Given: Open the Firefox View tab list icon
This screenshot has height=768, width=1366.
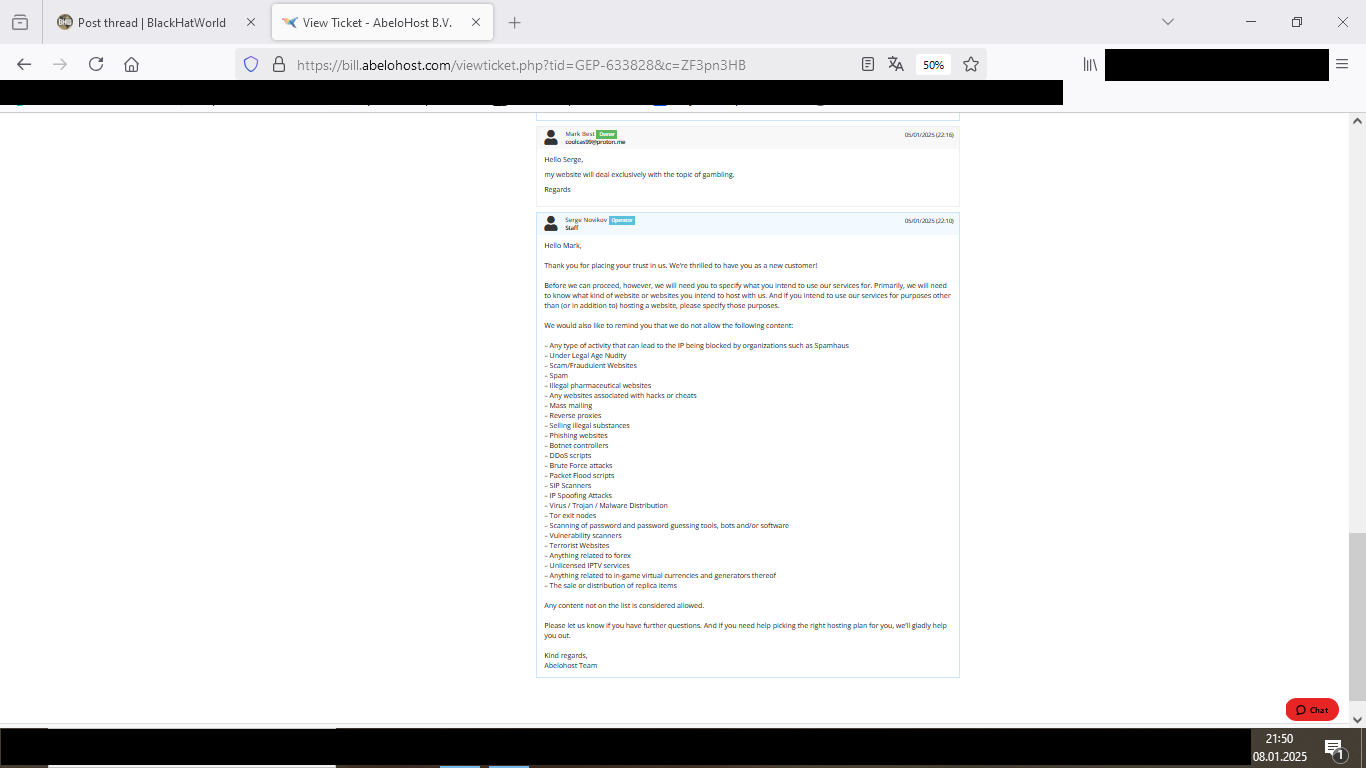Looking at the screenshot, I should pyautogui.click(x=20, y=22).
